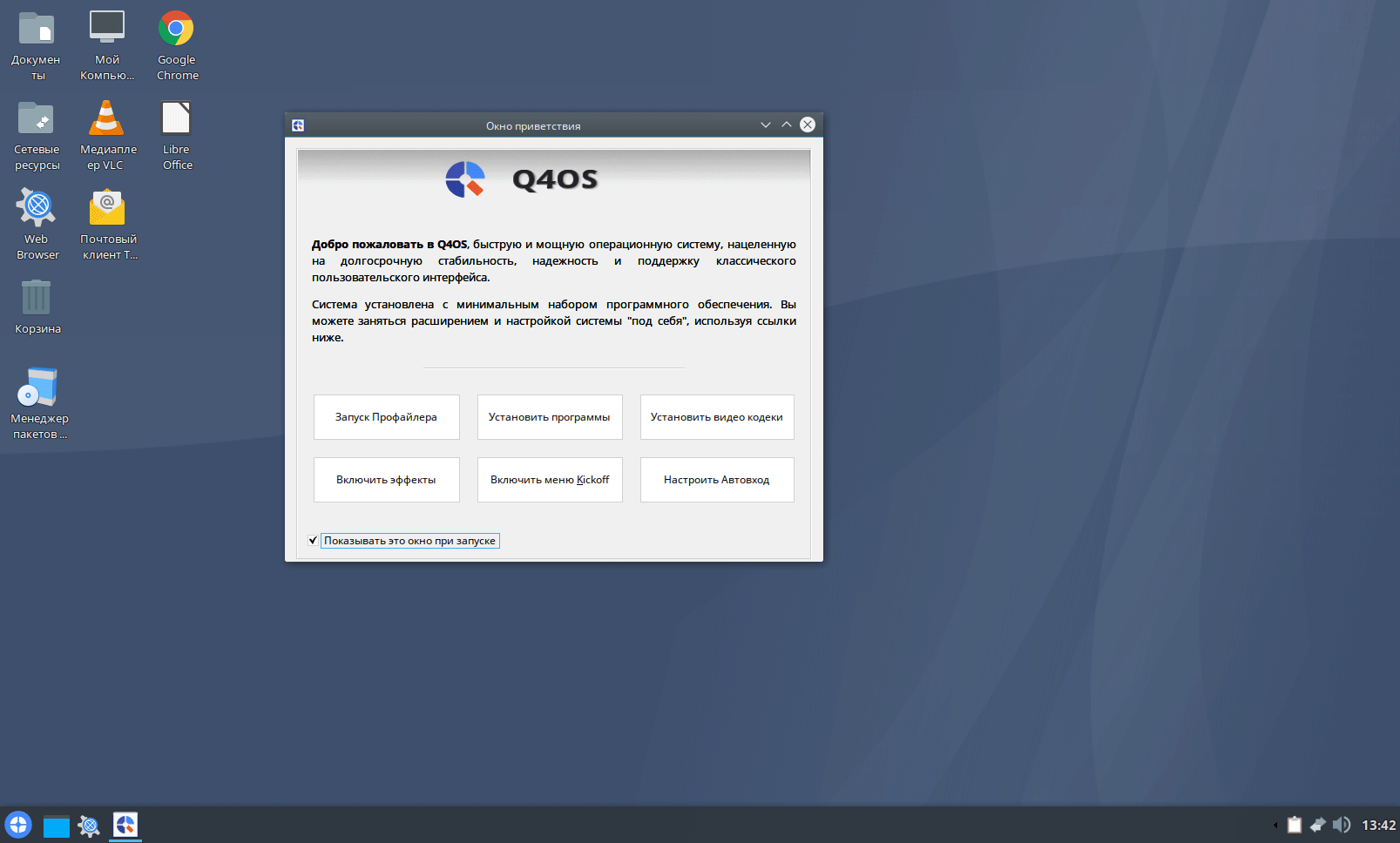Click the Установить видео кодеки button

coord(717,417)
